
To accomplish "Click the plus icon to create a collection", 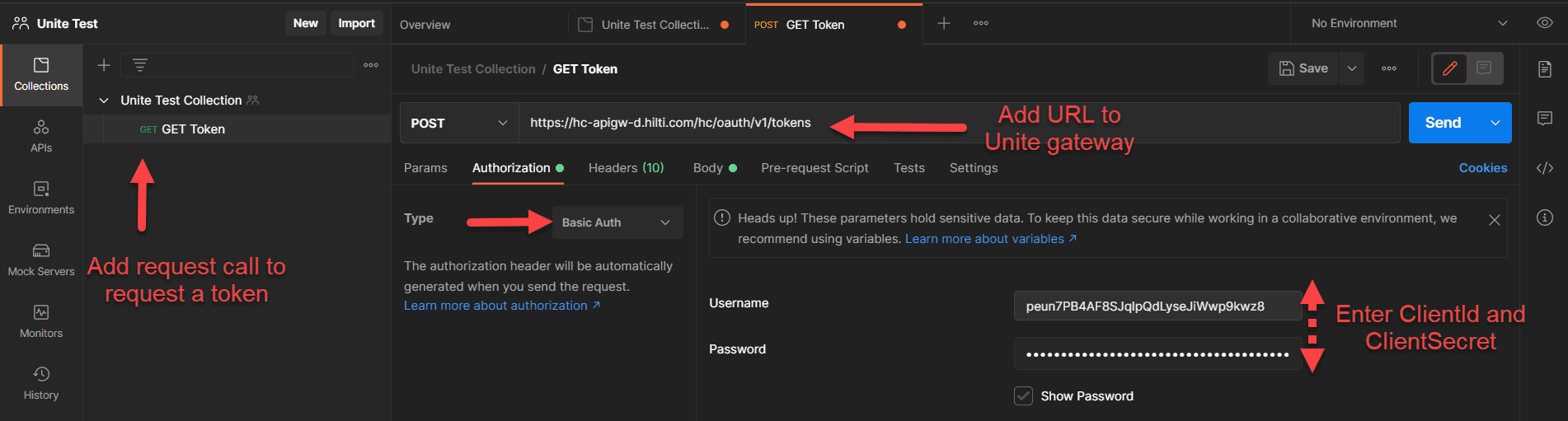I will [x=104, y=65].
